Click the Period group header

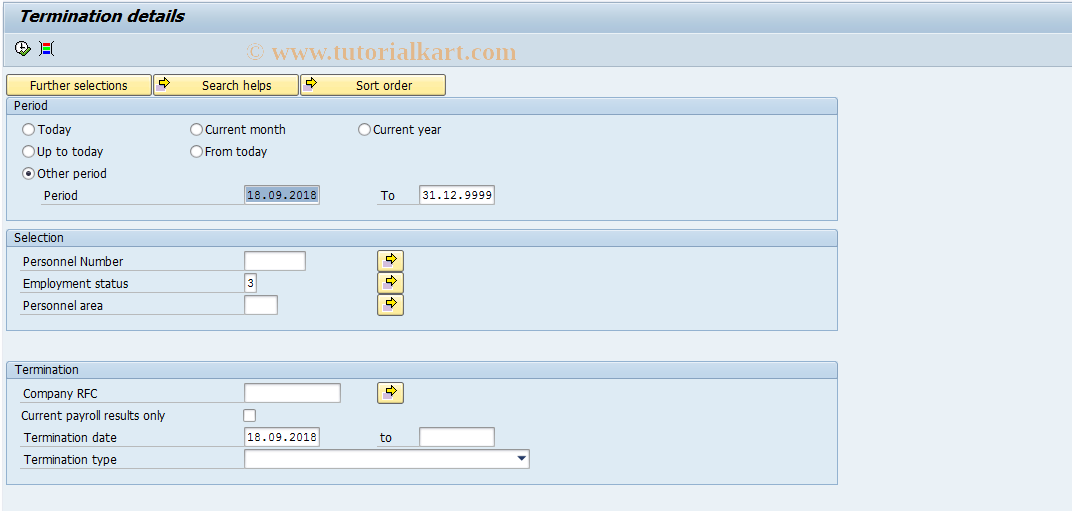pos(421,106)
